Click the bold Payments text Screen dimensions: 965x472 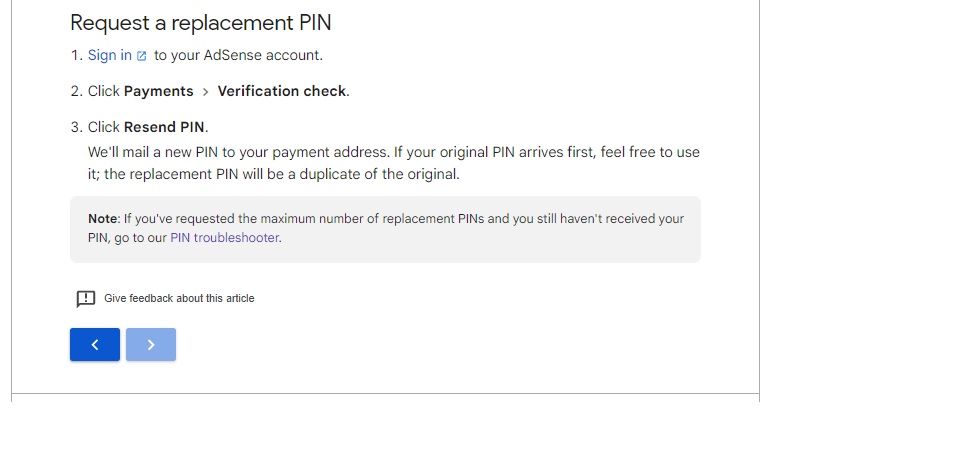(159, 91)
